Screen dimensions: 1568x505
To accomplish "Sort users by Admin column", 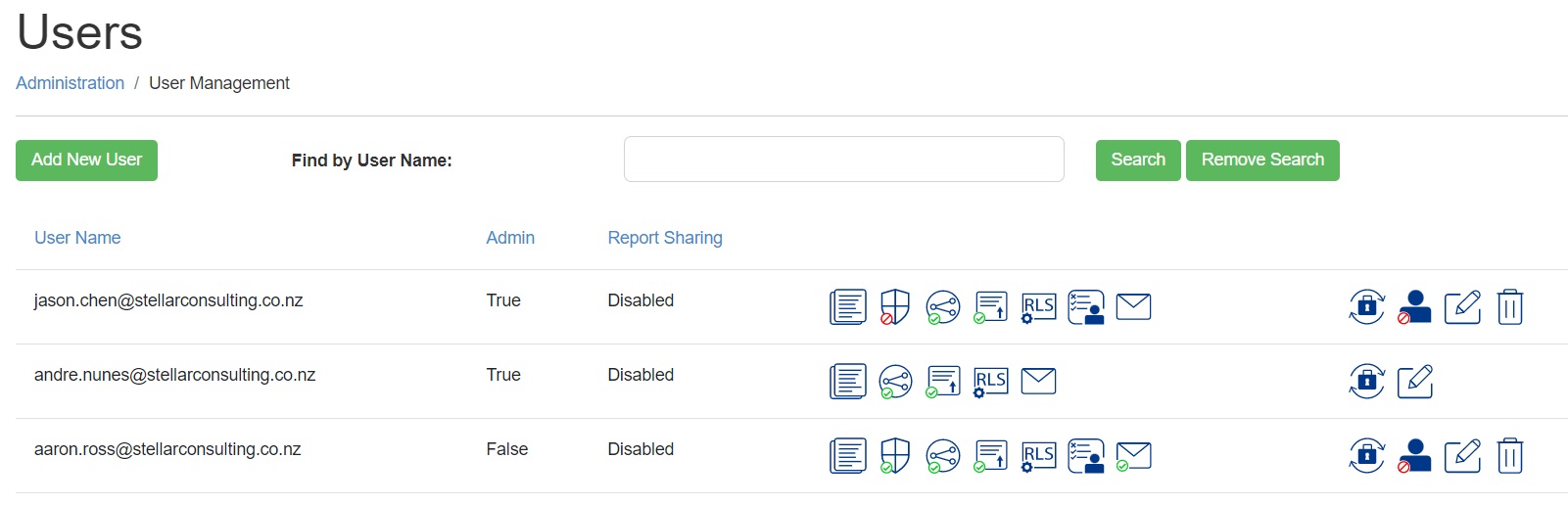I will [510, 238].
